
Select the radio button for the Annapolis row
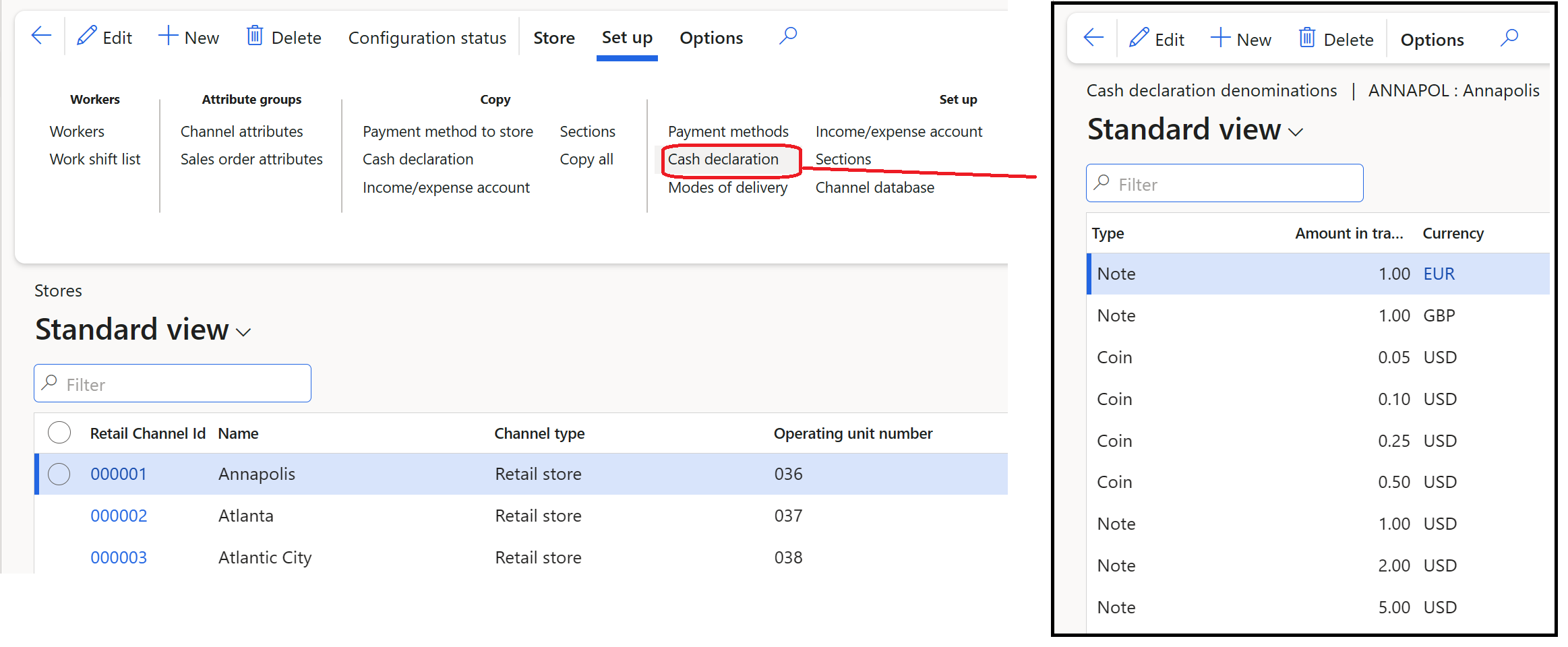tap(59, 474)
